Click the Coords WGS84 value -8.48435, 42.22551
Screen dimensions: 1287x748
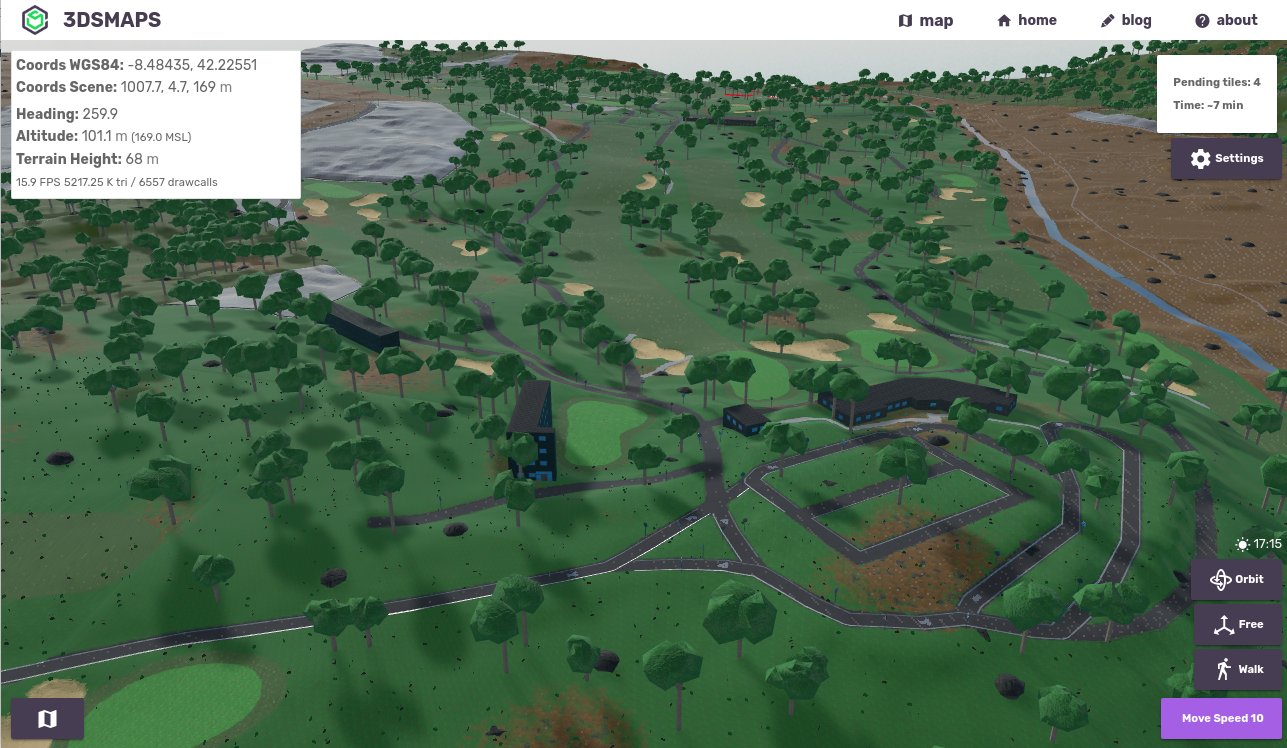tap(193, 65)
